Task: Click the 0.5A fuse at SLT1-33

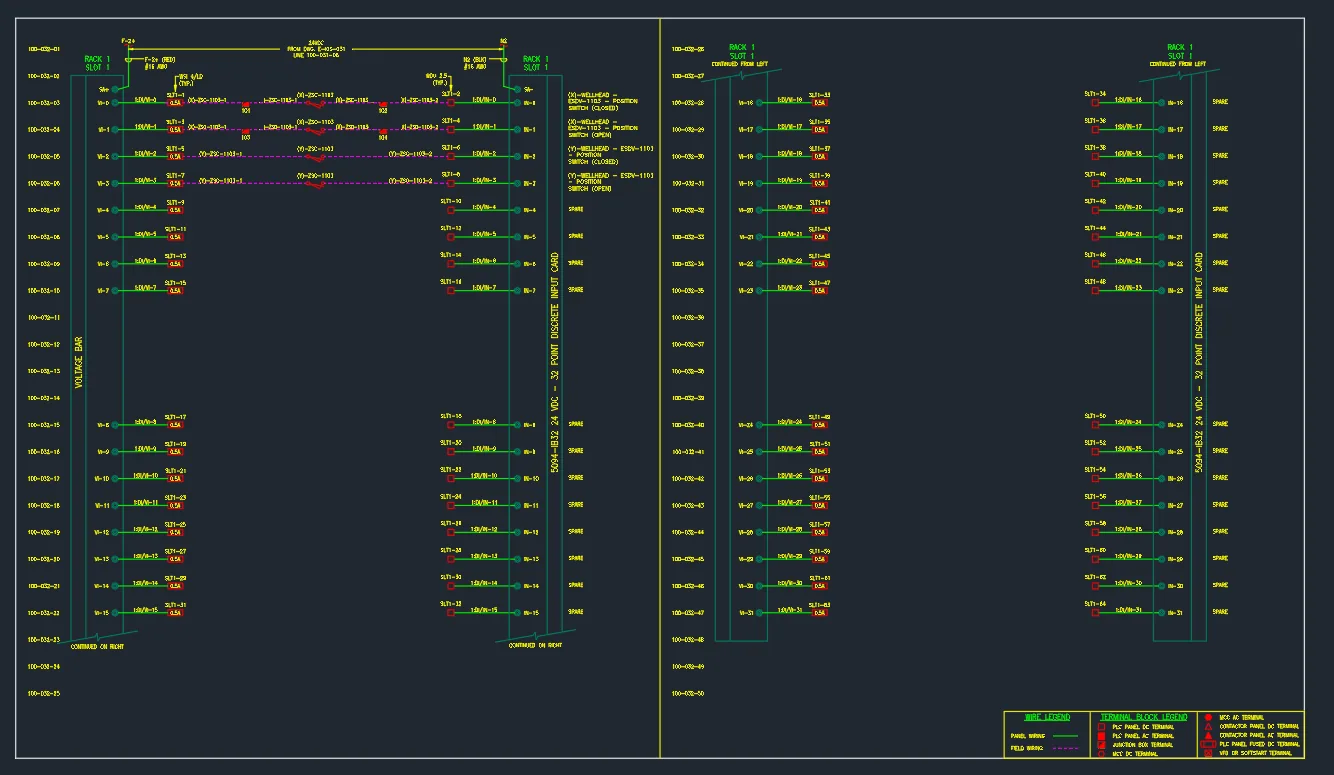Action: [x=820, y=103]
